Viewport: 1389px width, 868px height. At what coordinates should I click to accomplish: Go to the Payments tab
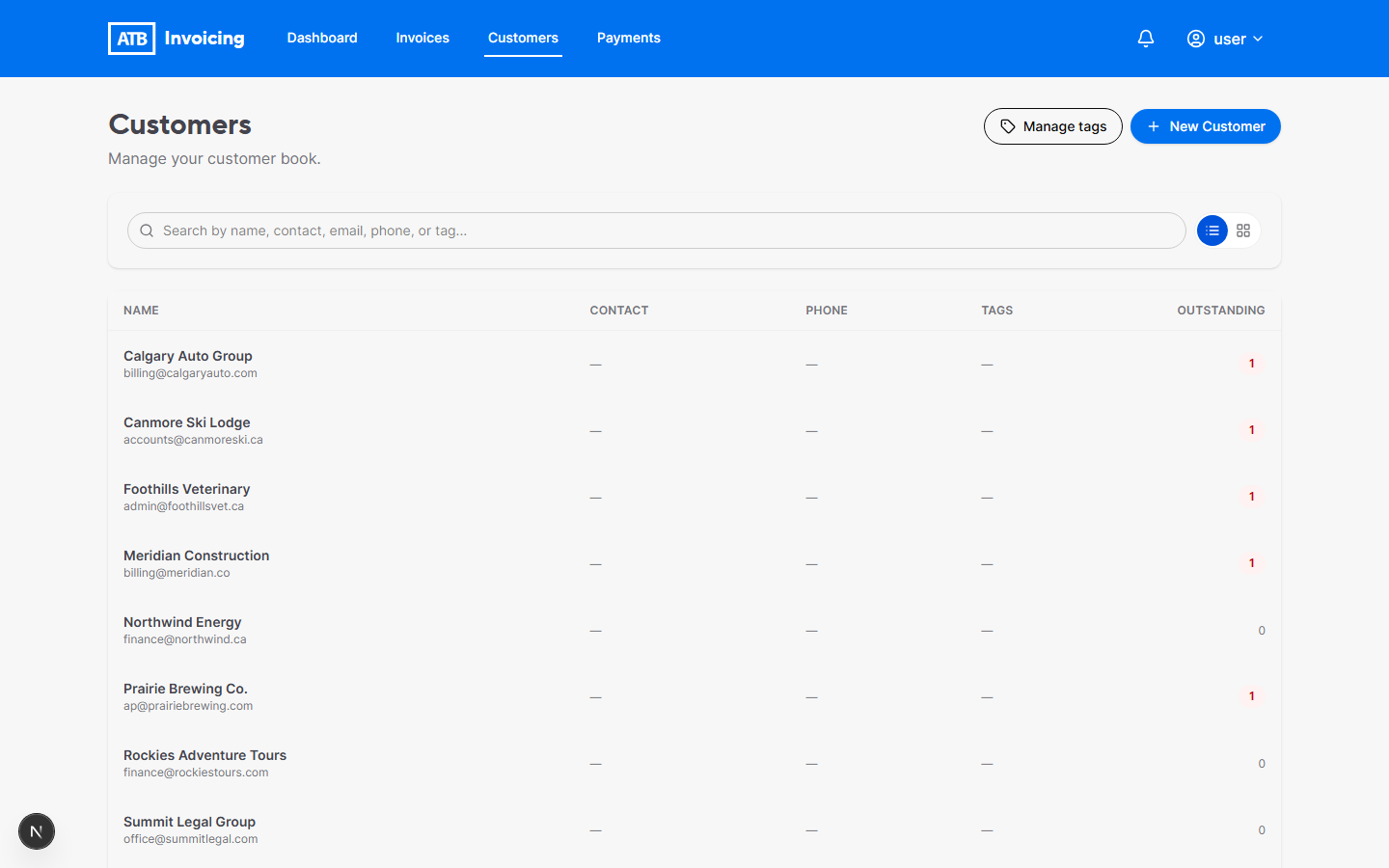click(629, 38)
